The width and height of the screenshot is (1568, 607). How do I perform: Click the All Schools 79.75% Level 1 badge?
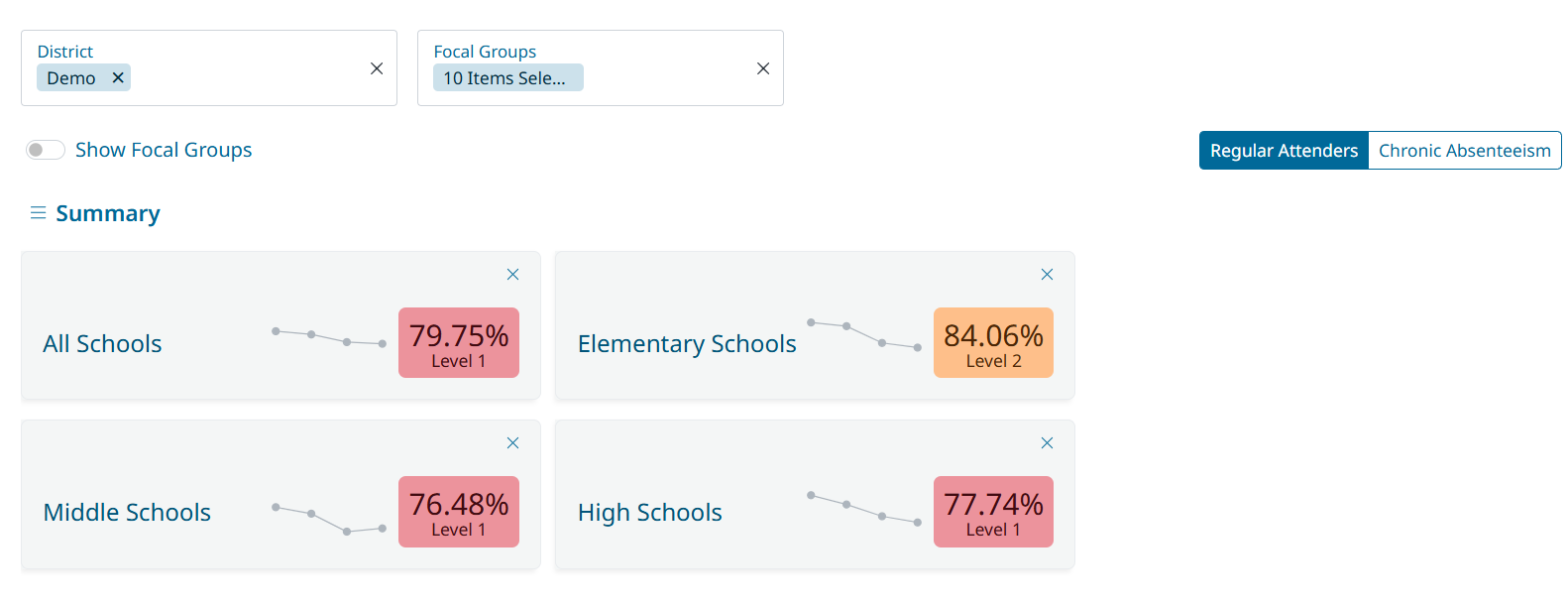[459, 343]
